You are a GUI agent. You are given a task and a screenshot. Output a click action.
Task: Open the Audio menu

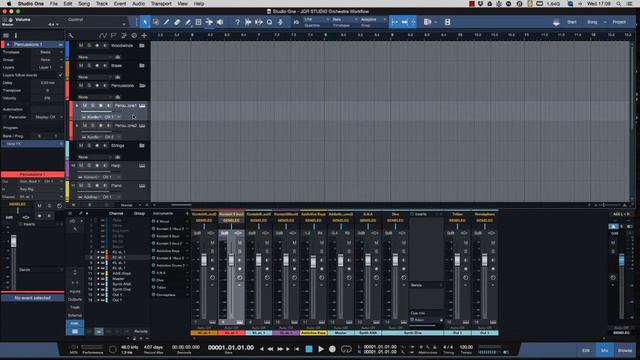pos(138,4)
